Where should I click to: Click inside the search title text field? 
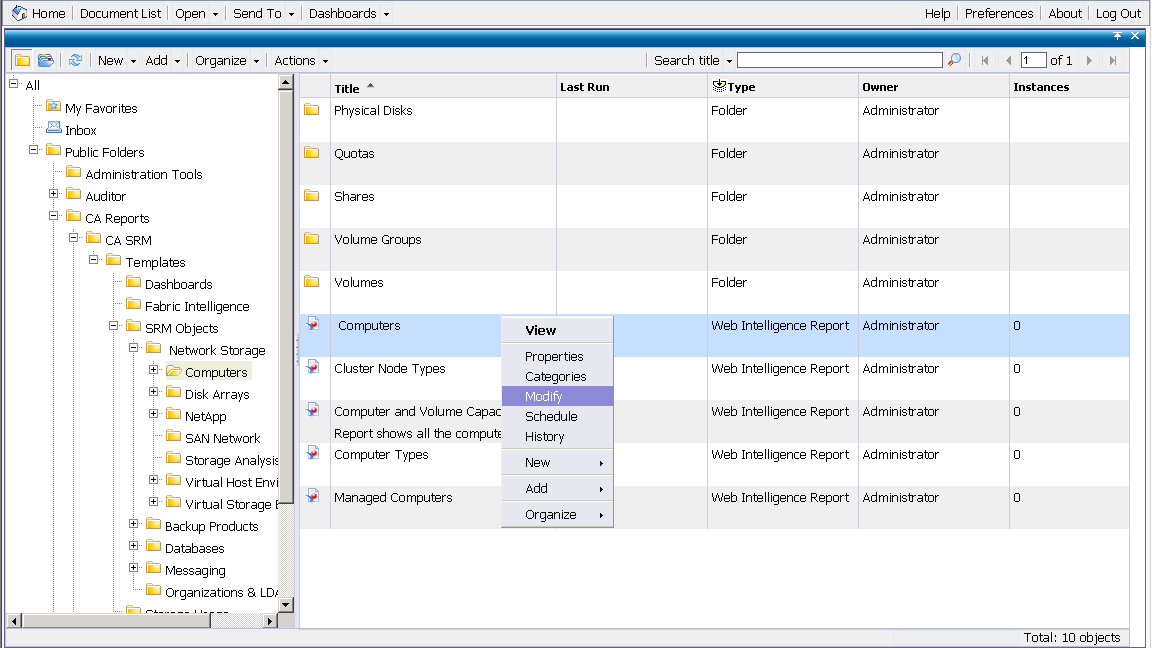pyautogui.click(x=839, y=61)
